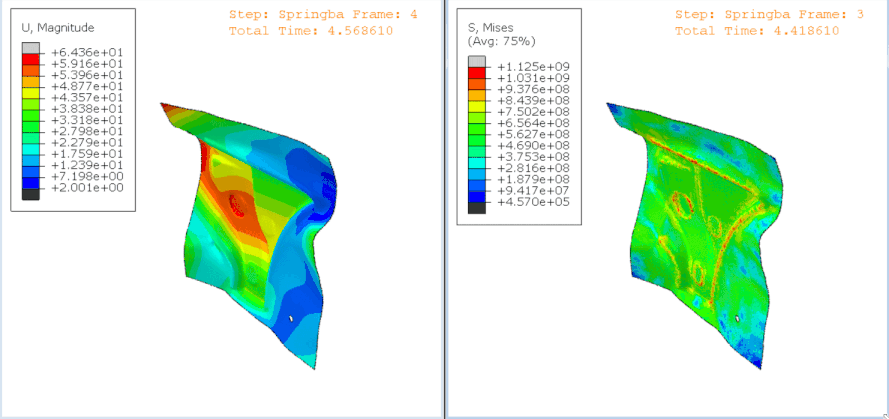Click the +5.627e+08 legend value
The width and height of the screenshot is (889, 419).
[533, 134]
